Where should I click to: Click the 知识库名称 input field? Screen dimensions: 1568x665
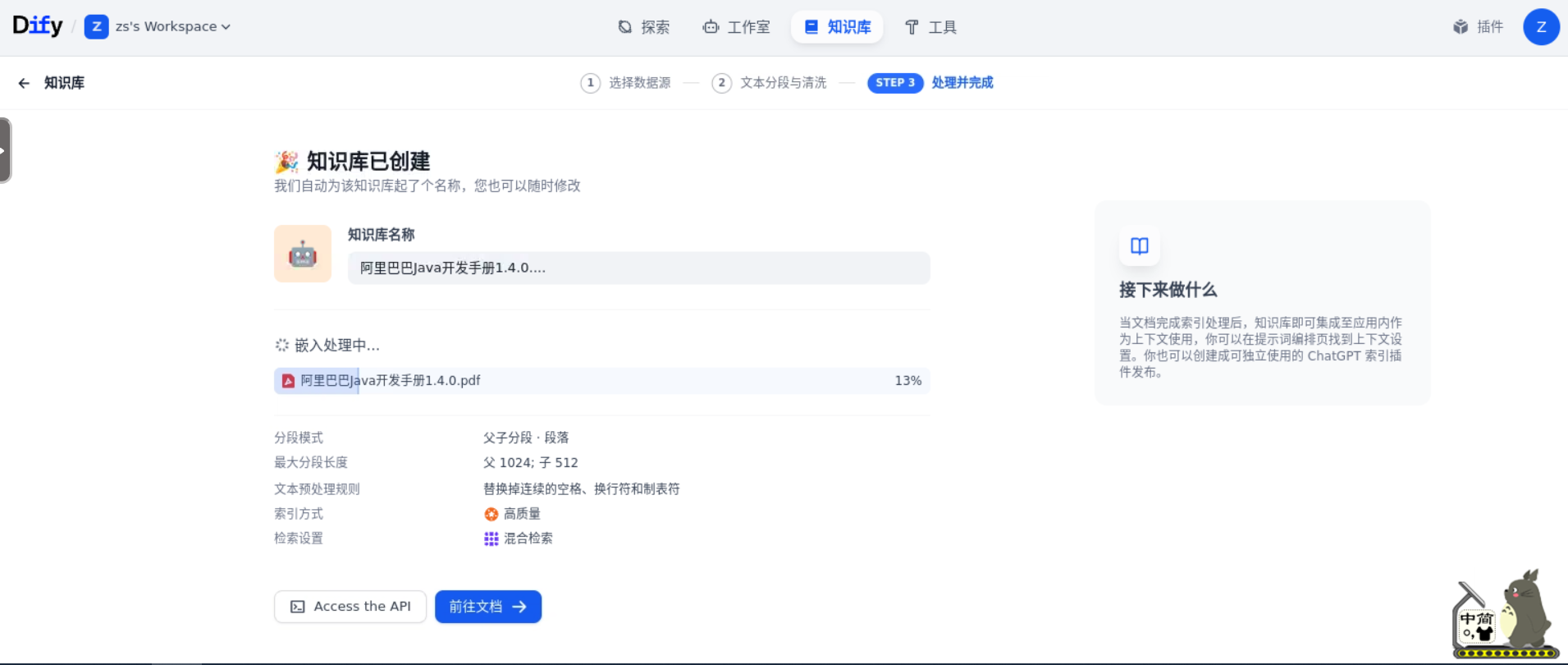click(638, 268)
